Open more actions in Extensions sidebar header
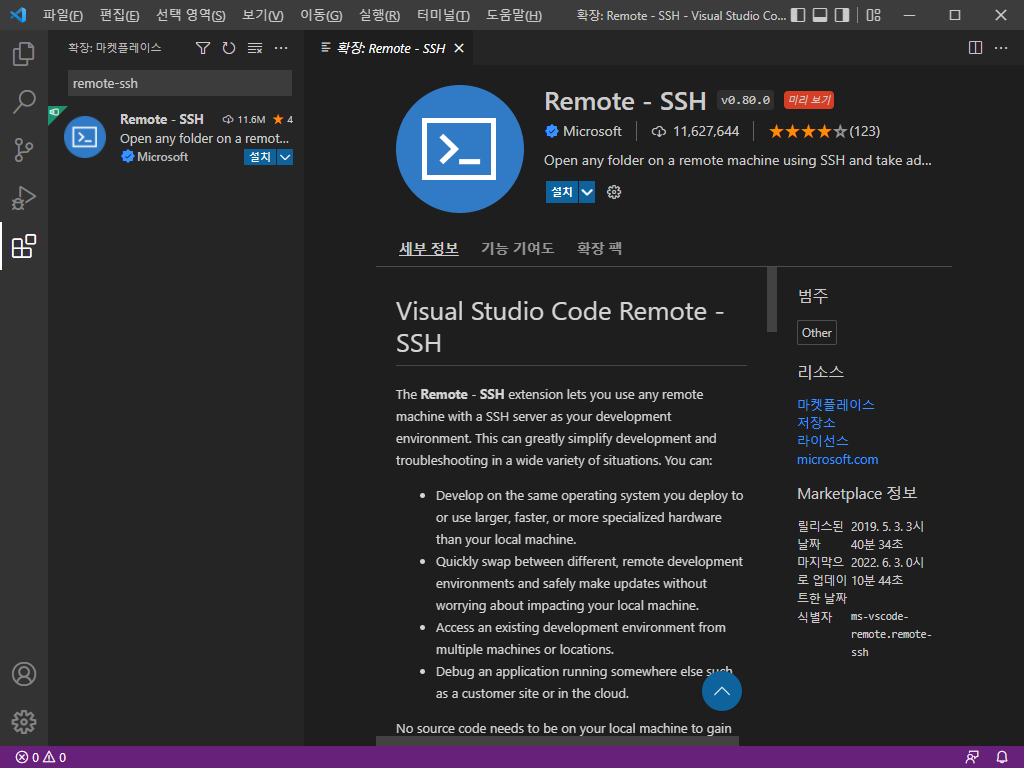The width and height of the screenshot is (1024, 768). pos(281,48)
